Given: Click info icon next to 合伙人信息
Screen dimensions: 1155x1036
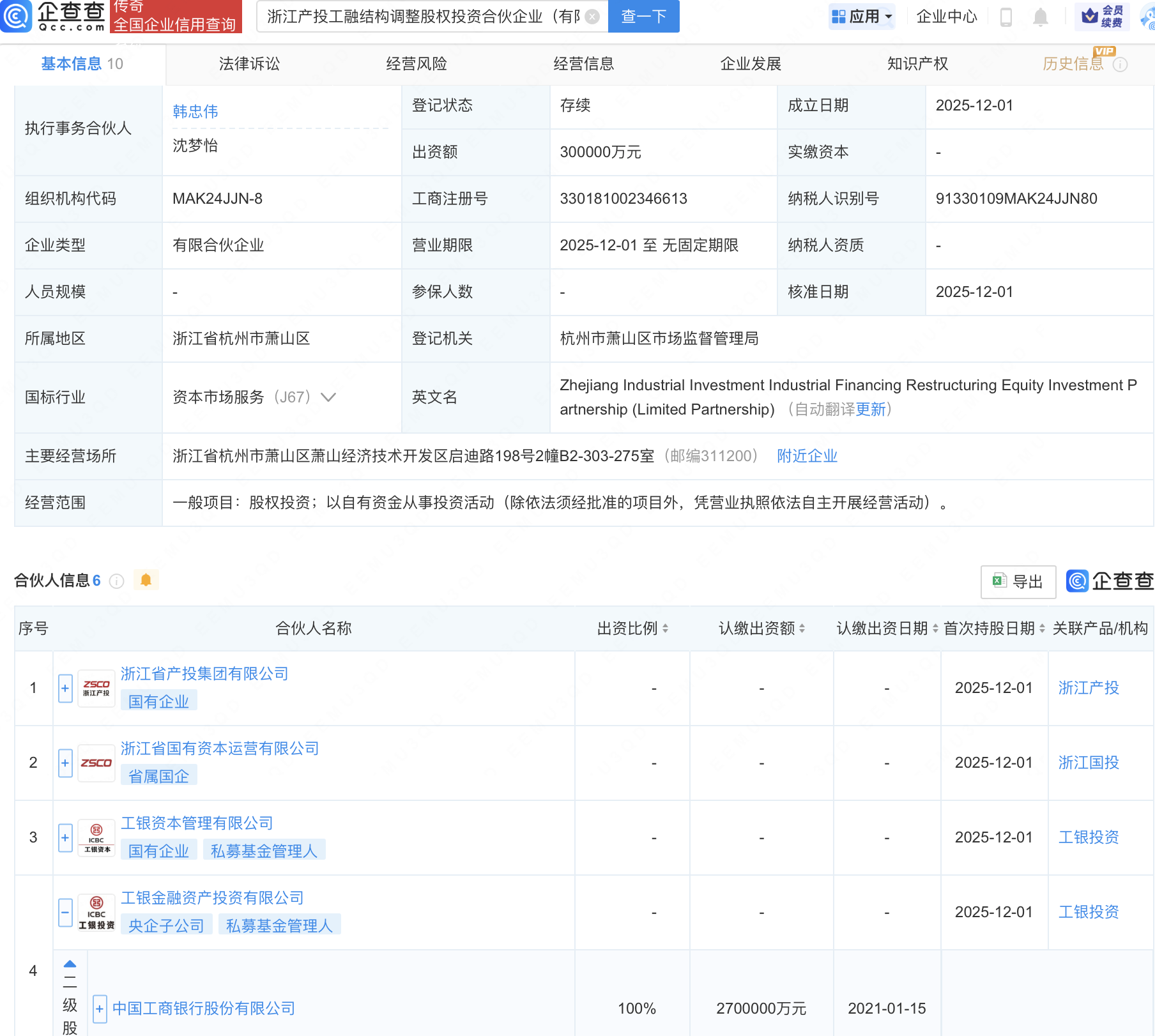Looking at the screenshot, I should (116, 581).
